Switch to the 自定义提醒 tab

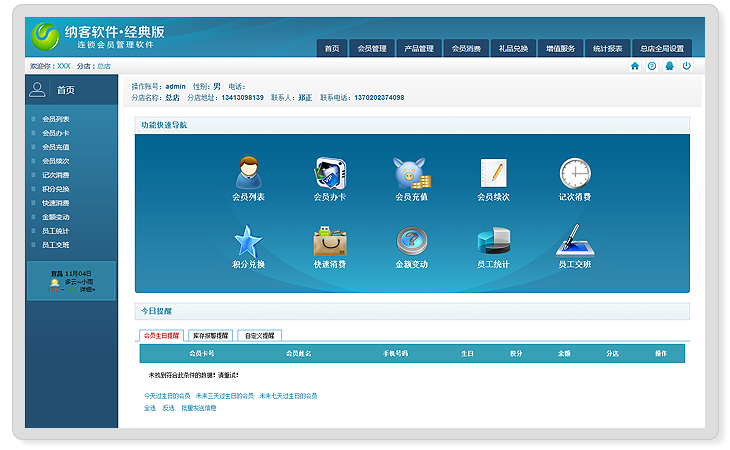click(260, 336)
